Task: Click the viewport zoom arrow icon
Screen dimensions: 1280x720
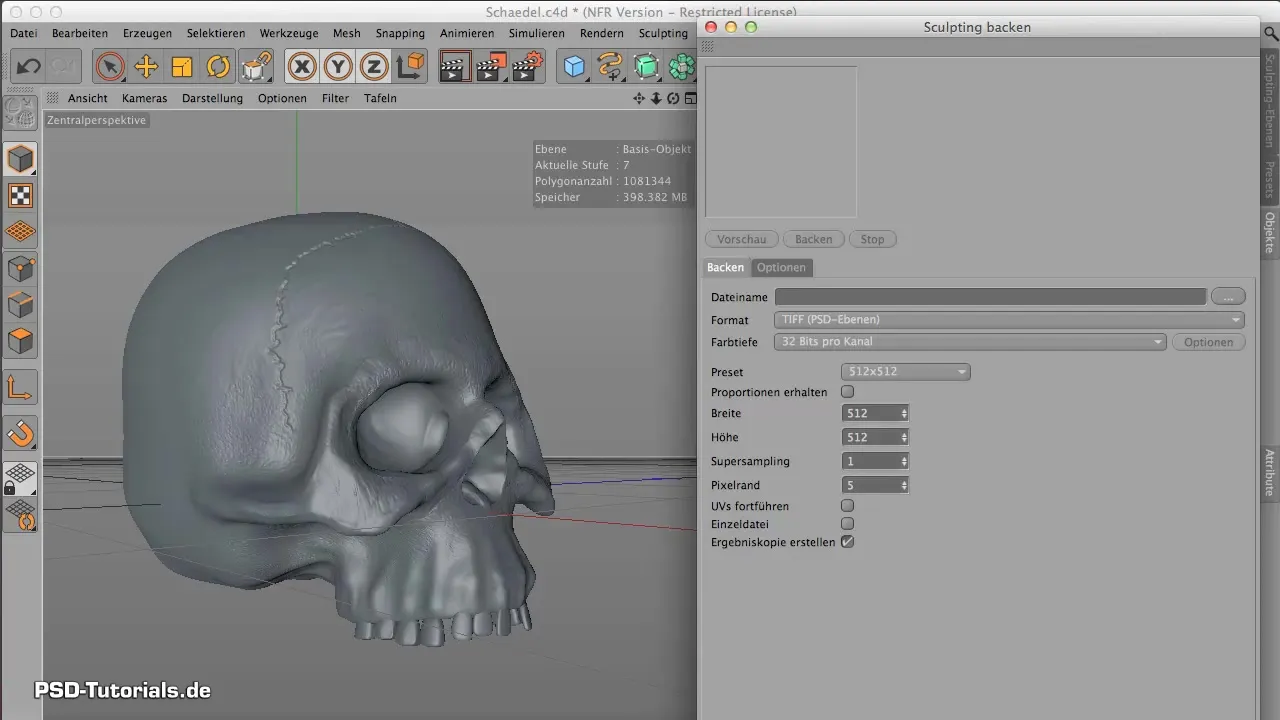Action: [x=656, y=98]
